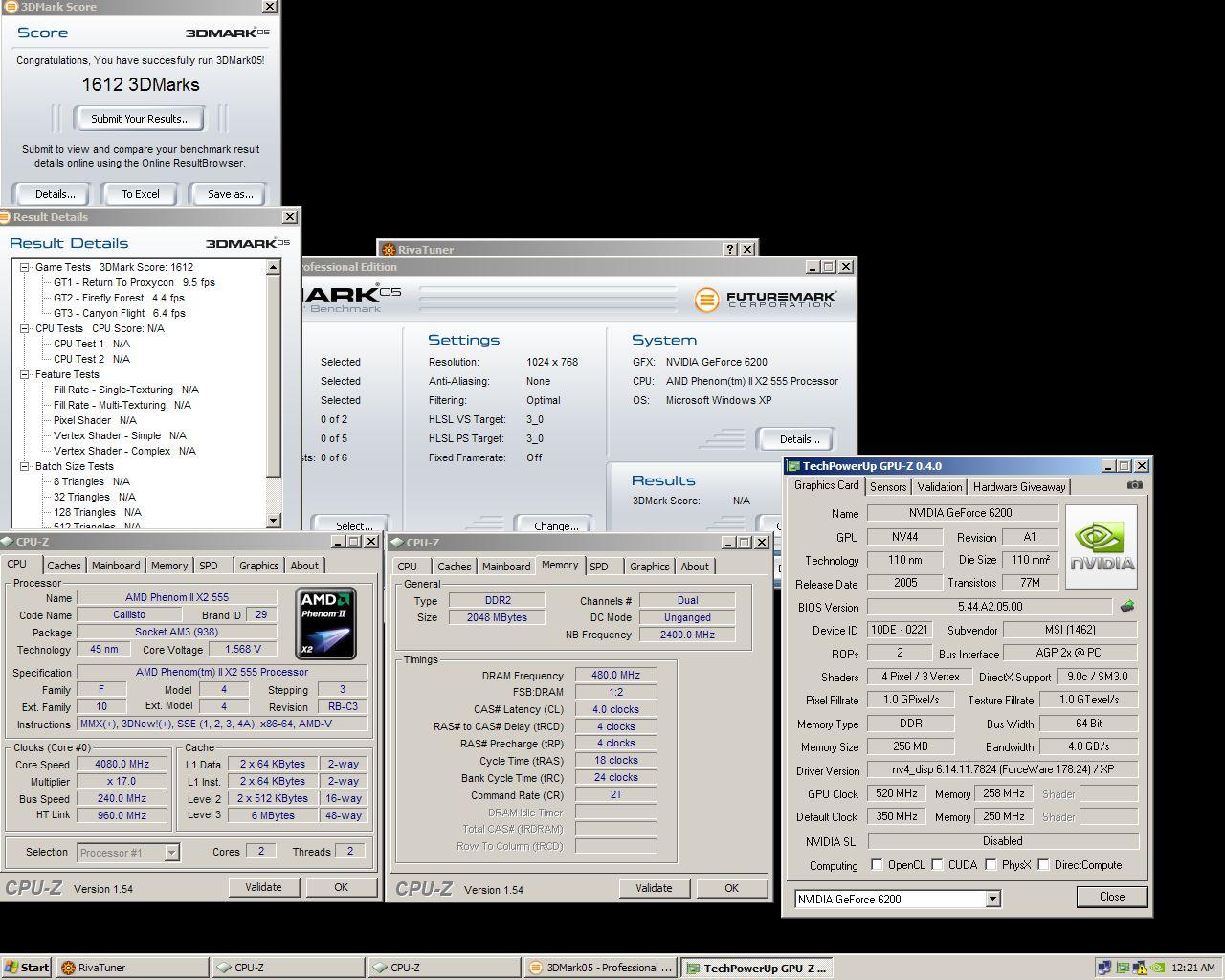1225x980 pixels.
Task: Click the DRAM Frequency value 480.0 MHz
Action: point(616,675)
